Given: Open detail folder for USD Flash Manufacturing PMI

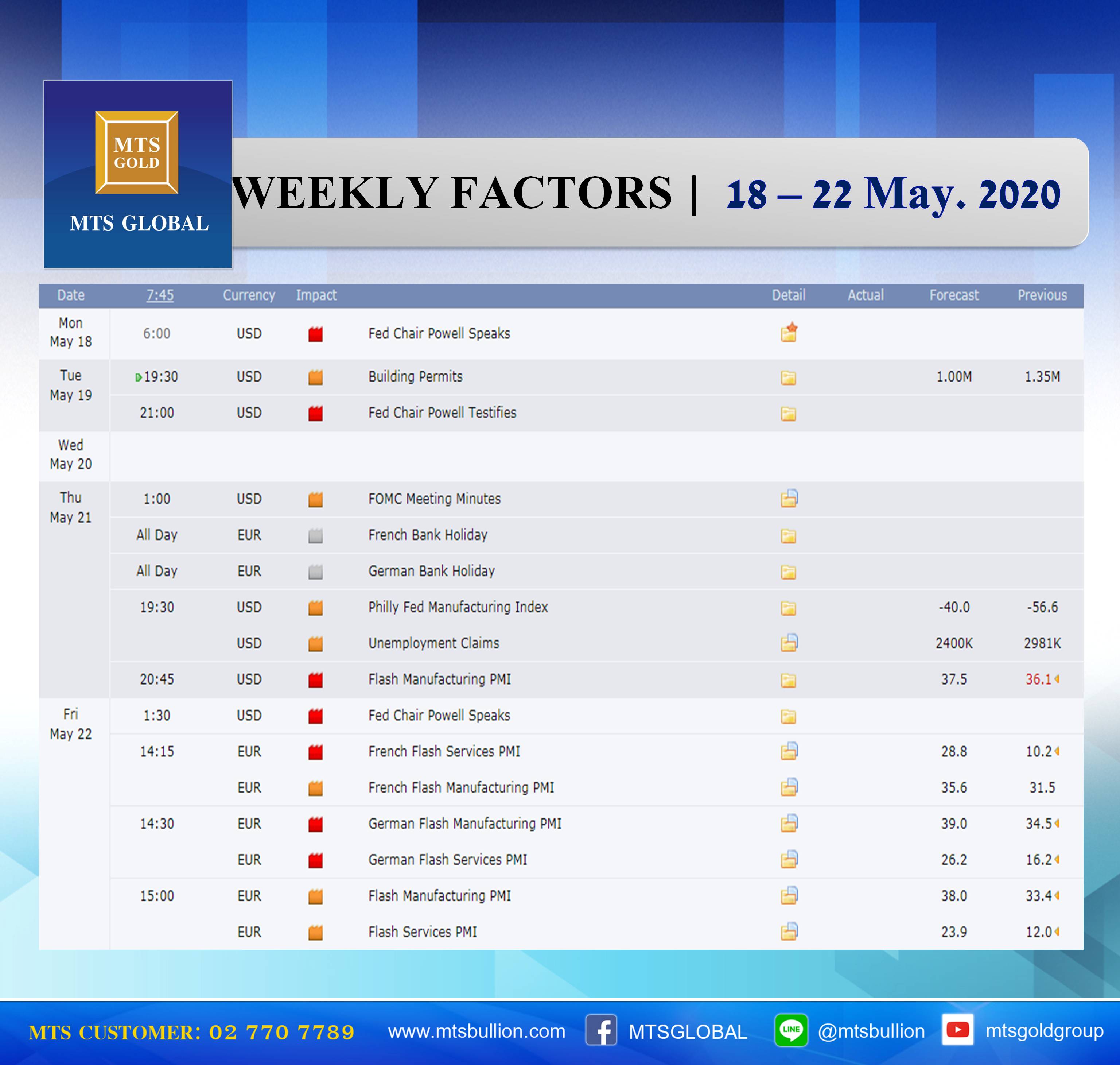Looking at the screenshot, I should 789,680.
